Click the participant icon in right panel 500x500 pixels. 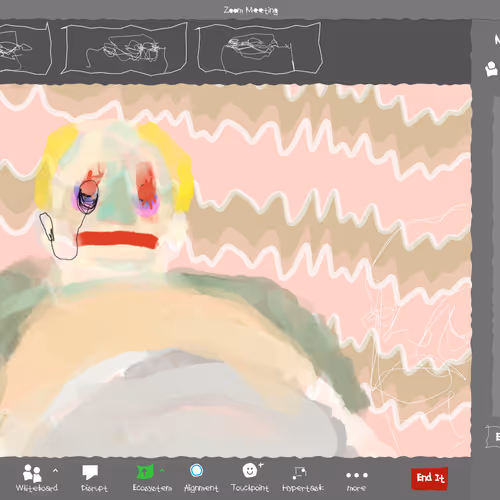pyautogui.click(x=491, y=69)
